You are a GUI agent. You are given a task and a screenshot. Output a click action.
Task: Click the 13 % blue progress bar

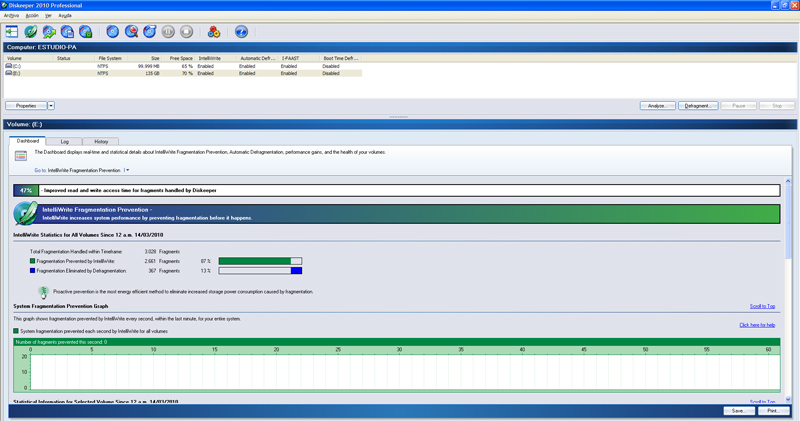(260, 270)
